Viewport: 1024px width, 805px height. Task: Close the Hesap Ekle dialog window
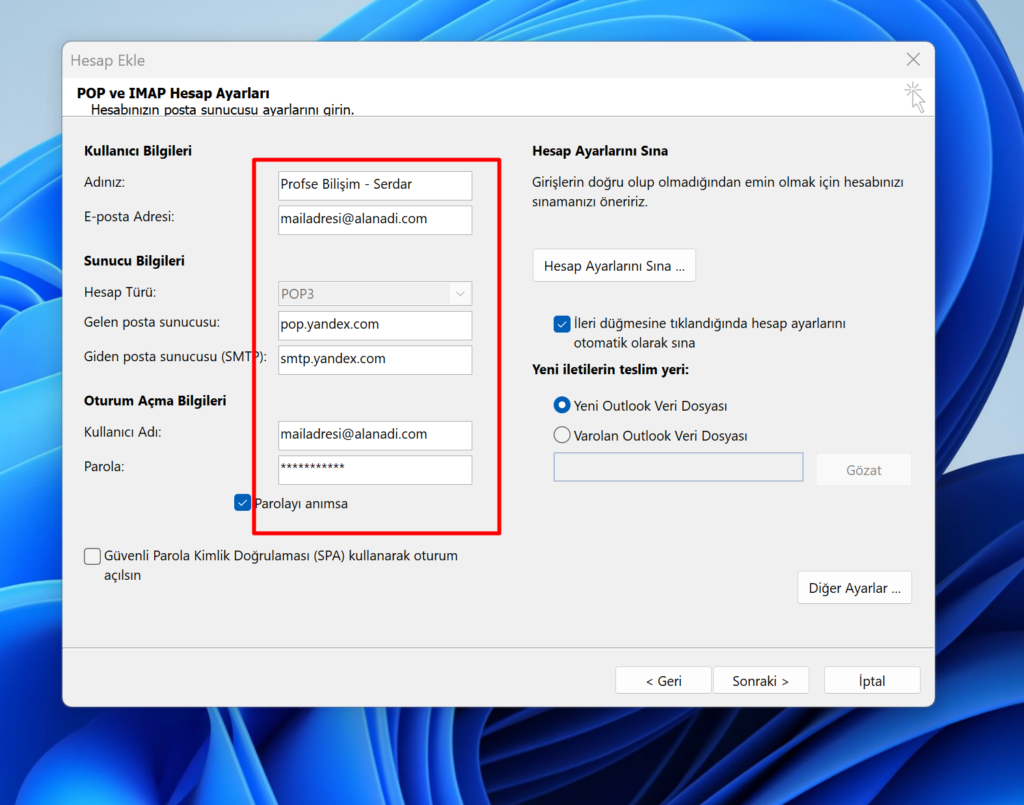pyautogui.click(x=912, y=60)
